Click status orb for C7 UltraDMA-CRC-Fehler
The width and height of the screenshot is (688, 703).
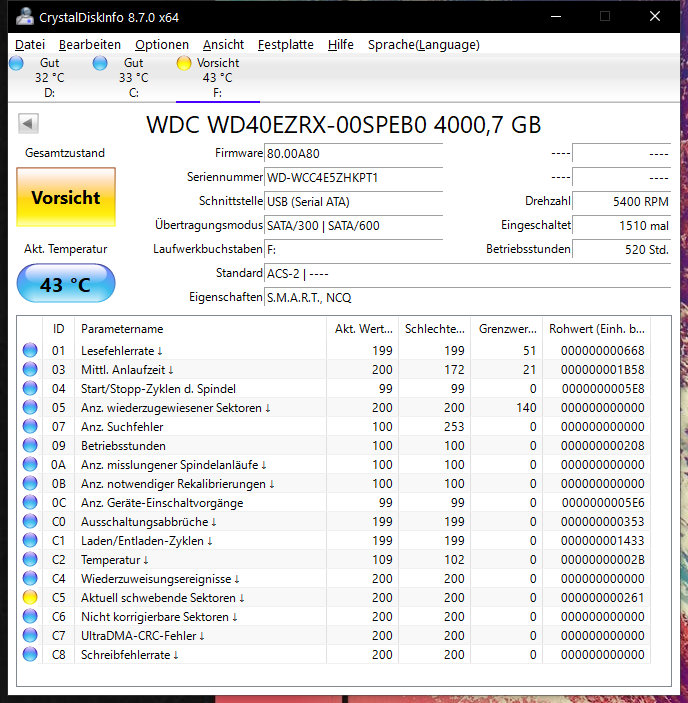click(30, 635)
